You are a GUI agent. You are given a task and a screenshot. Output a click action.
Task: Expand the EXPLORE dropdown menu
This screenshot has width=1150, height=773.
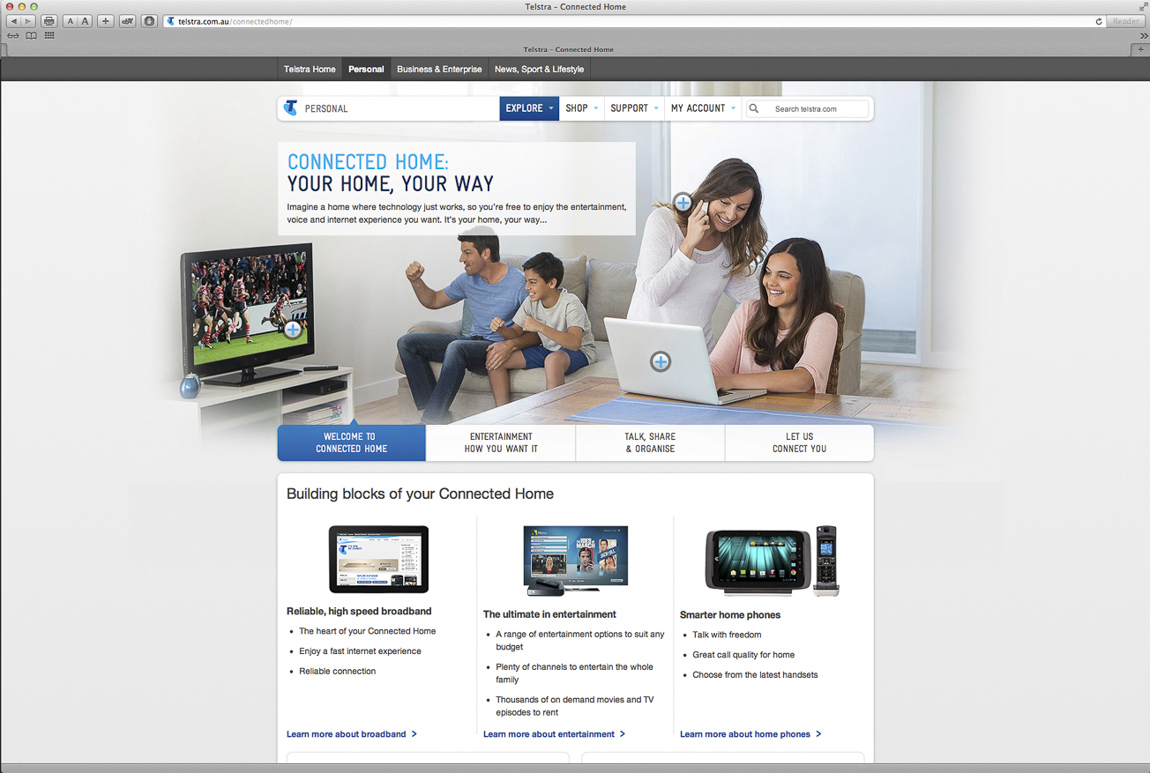529,108
